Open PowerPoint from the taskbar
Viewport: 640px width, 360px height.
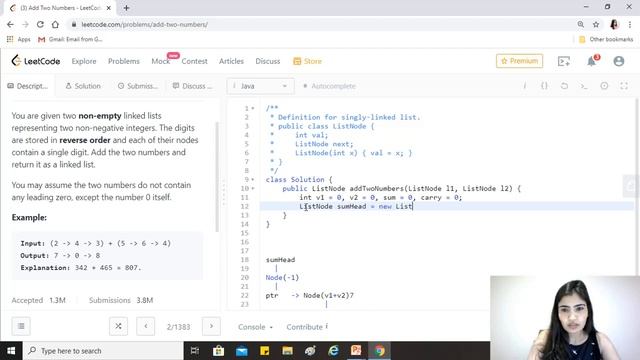pos(356,351)
